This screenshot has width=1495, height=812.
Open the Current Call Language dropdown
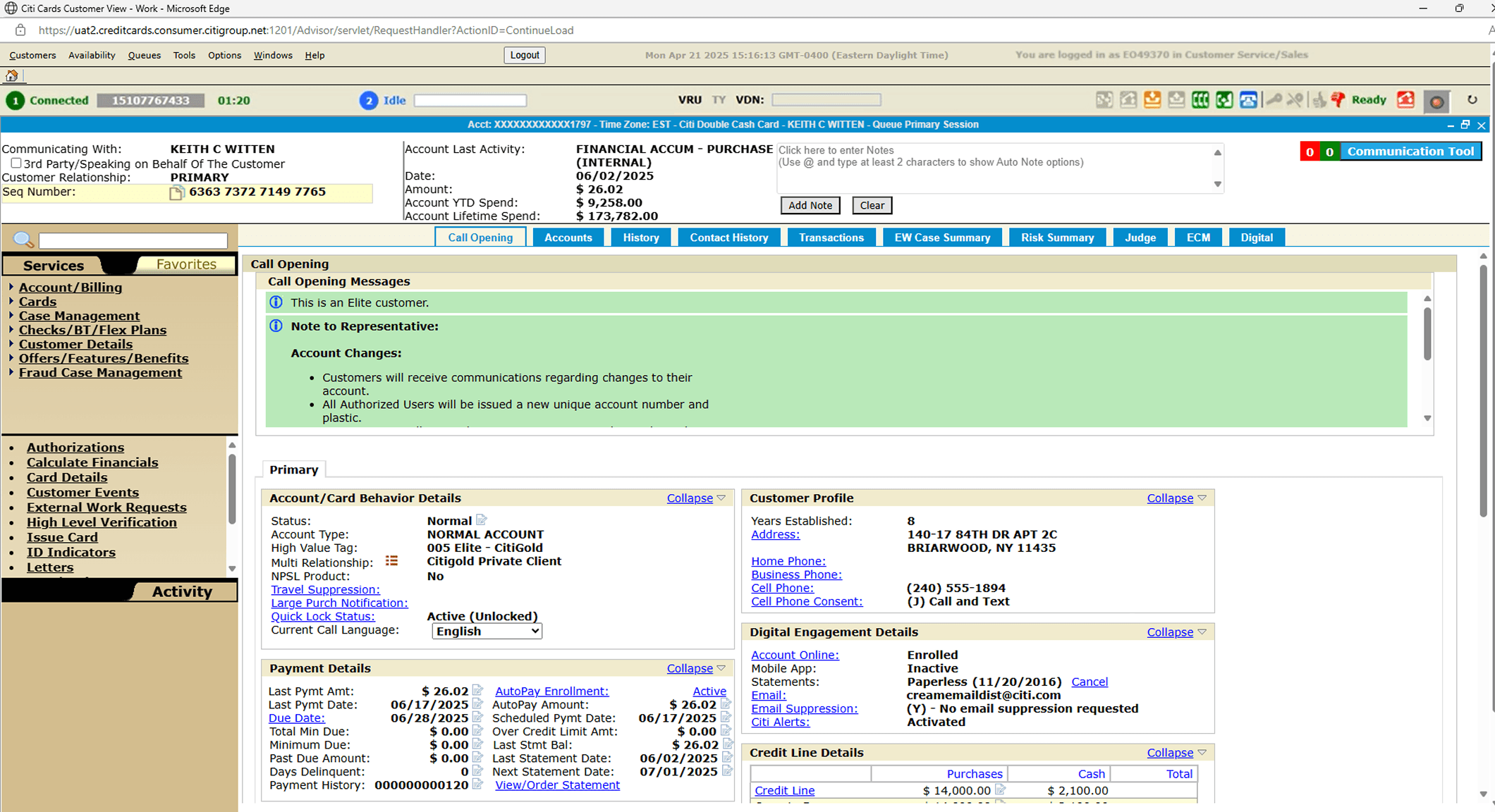pyautogui.click(x=487, y=632)
